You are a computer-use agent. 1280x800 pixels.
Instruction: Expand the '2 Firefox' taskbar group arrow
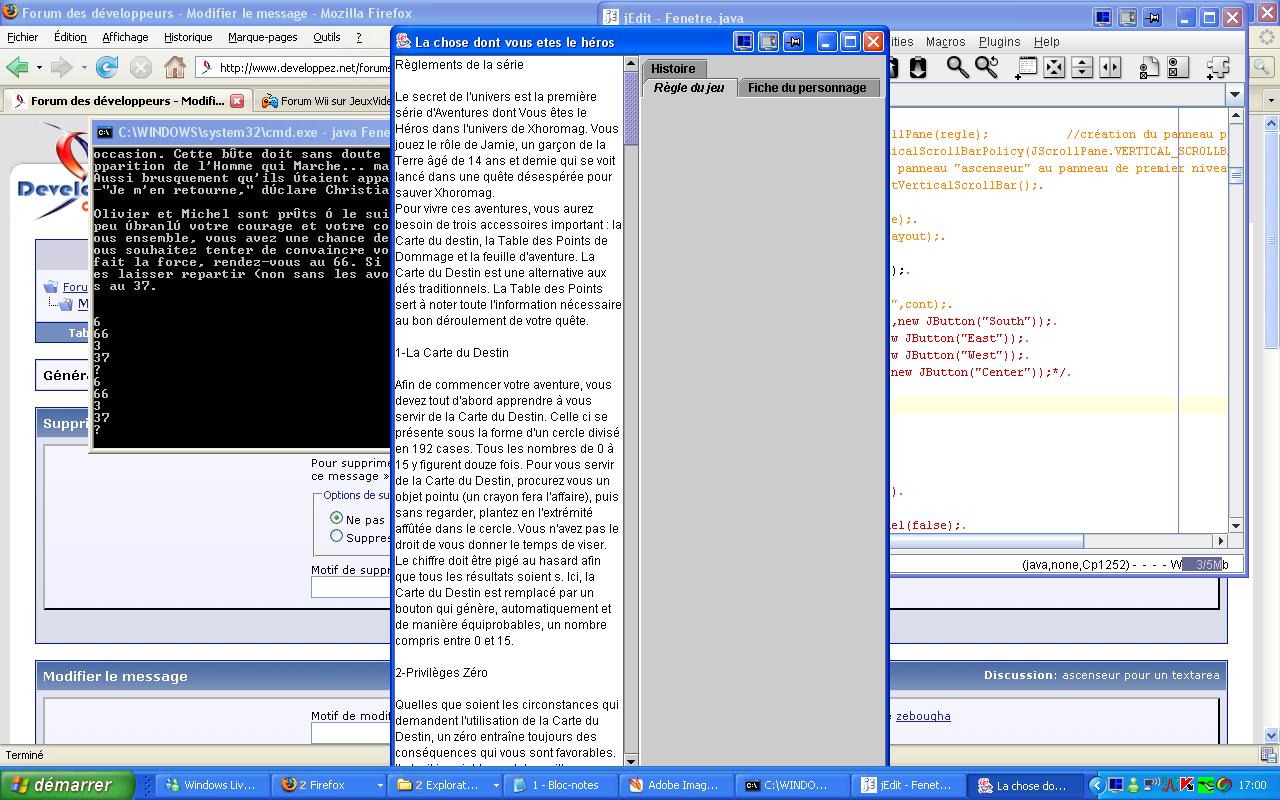point(381,785)
